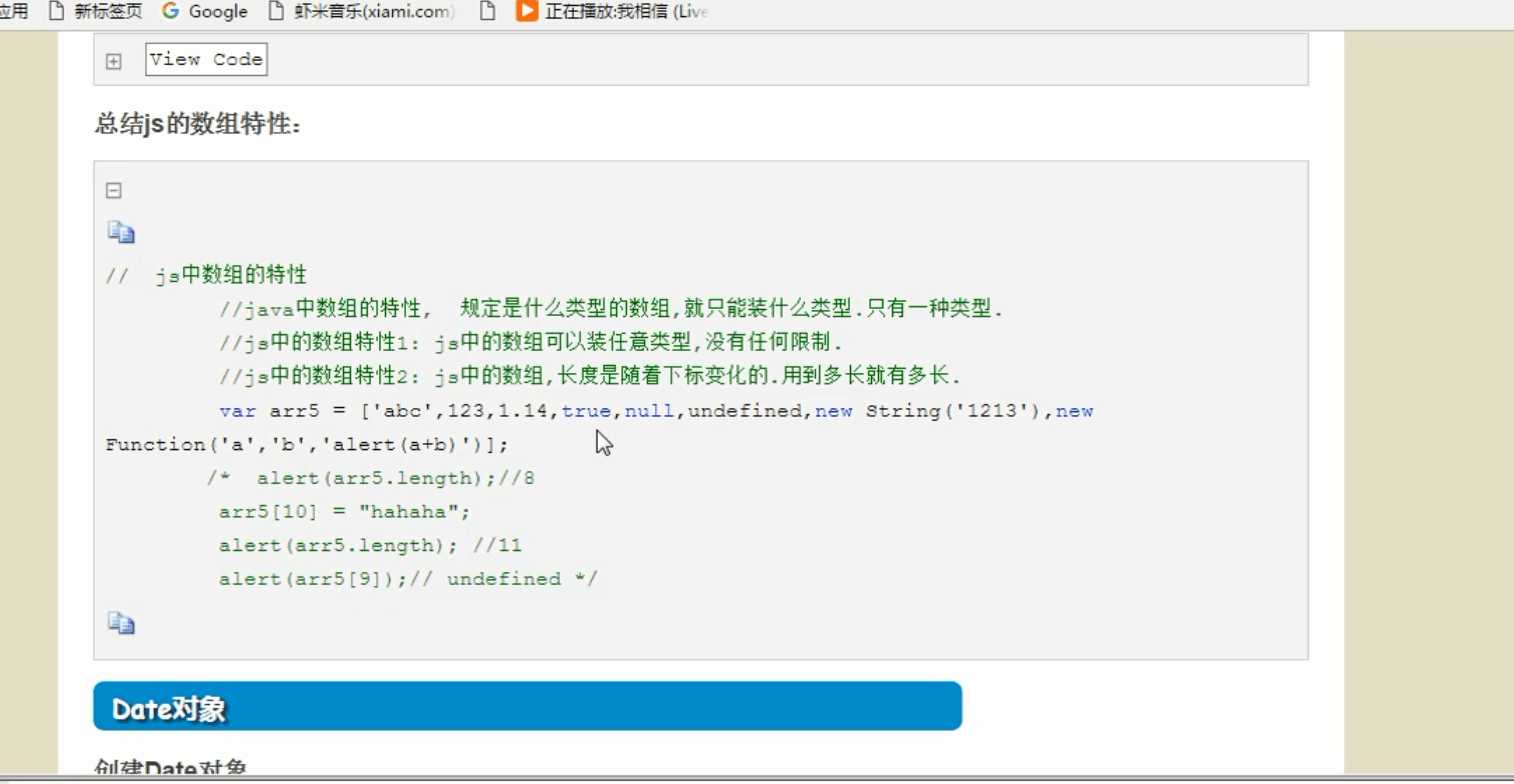
Task: Click the 创建Date对象 subheading
Action: coord(170,768)
